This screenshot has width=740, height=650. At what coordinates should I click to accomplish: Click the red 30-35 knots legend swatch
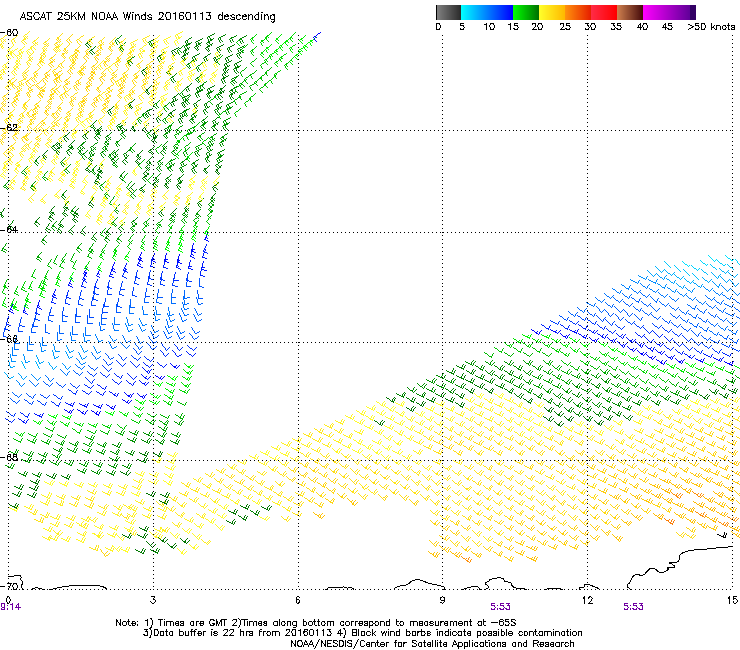click(605, 12)
